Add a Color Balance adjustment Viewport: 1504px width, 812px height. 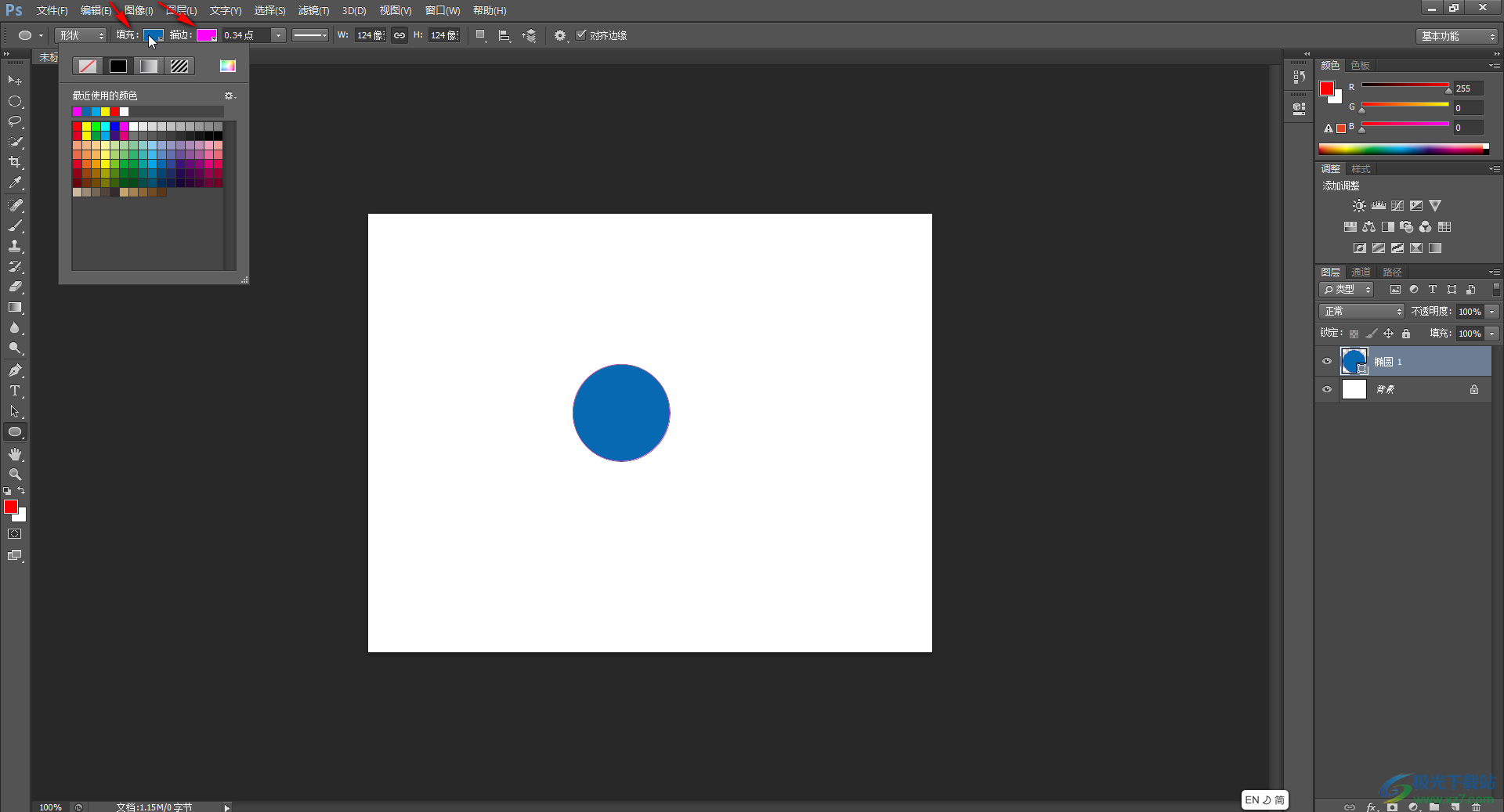coord(1369,227)
